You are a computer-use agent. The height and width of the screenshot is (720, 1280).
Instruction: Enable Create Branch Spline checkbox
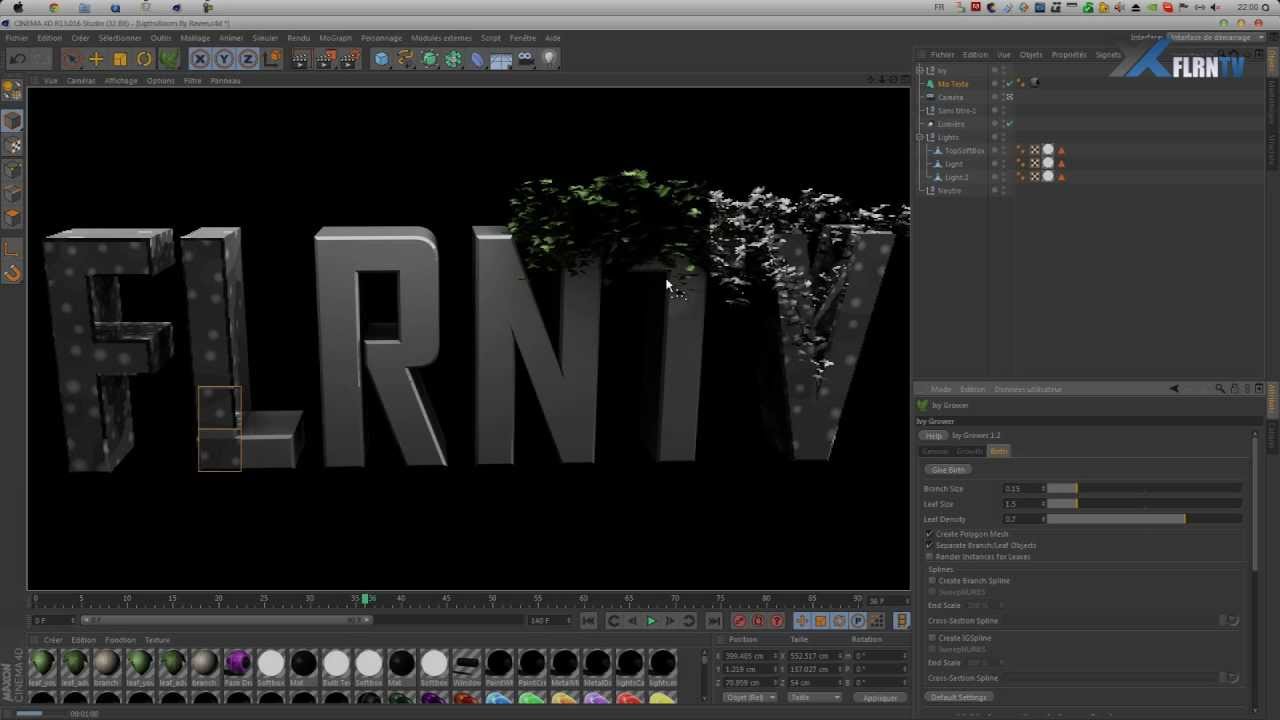pyautogui.click(x=932, y=580)
